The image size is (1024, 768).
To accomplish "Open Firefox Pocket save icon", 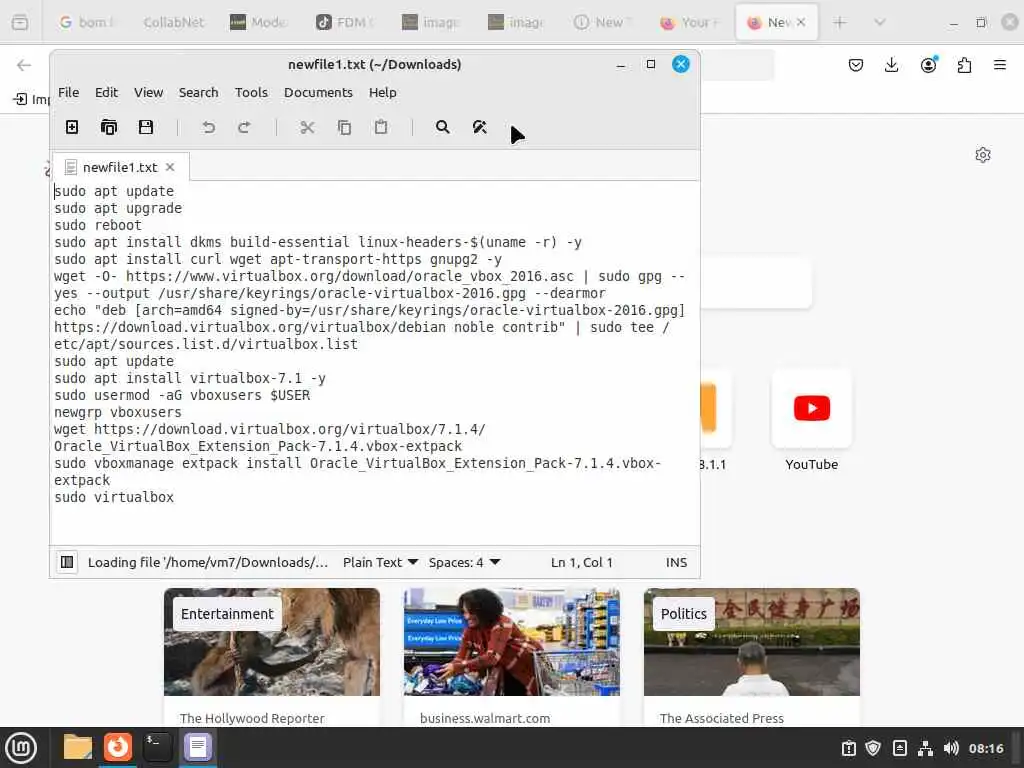I will tap(856, 65).
